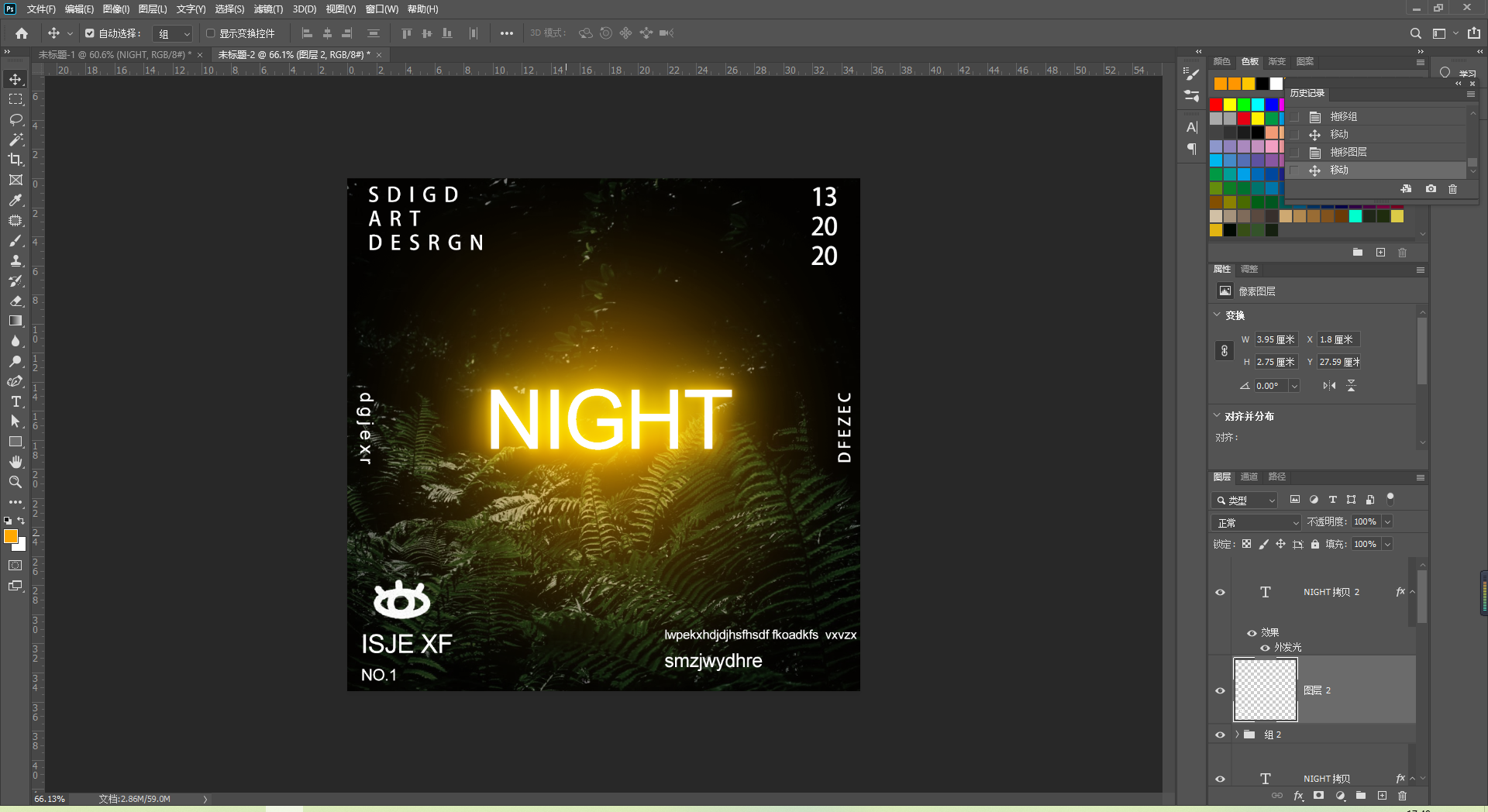Create a new snapshot in the History panel
Screen dimensions: 1488x812
pos(1431,189)
